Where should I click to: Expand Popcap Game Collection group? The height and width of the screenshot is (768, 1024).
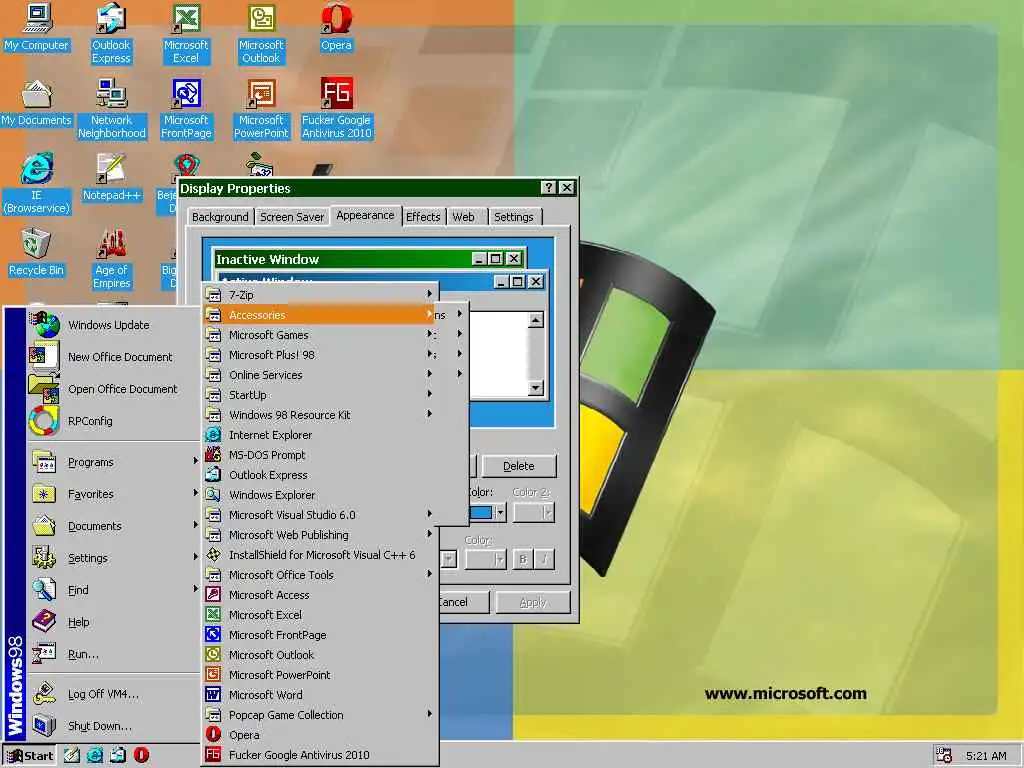point(320,715)
